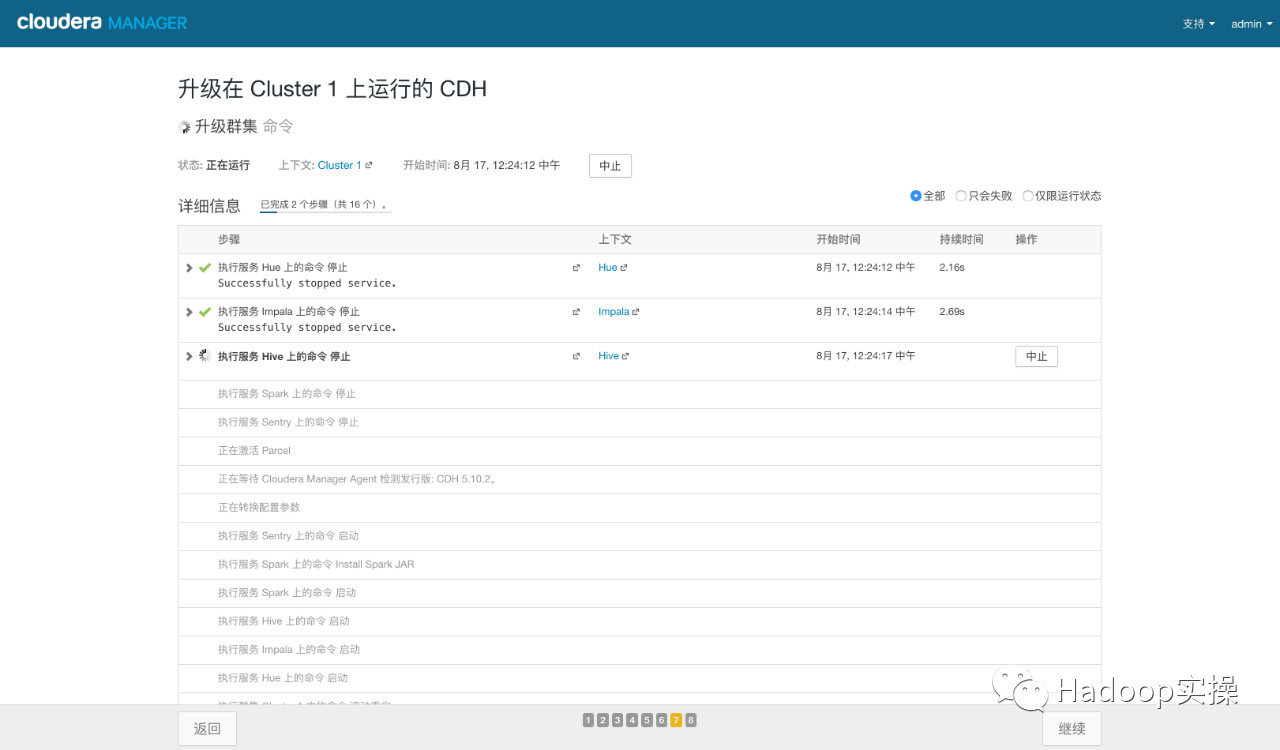Click the external link icon next to Hue

pos(624,268)
